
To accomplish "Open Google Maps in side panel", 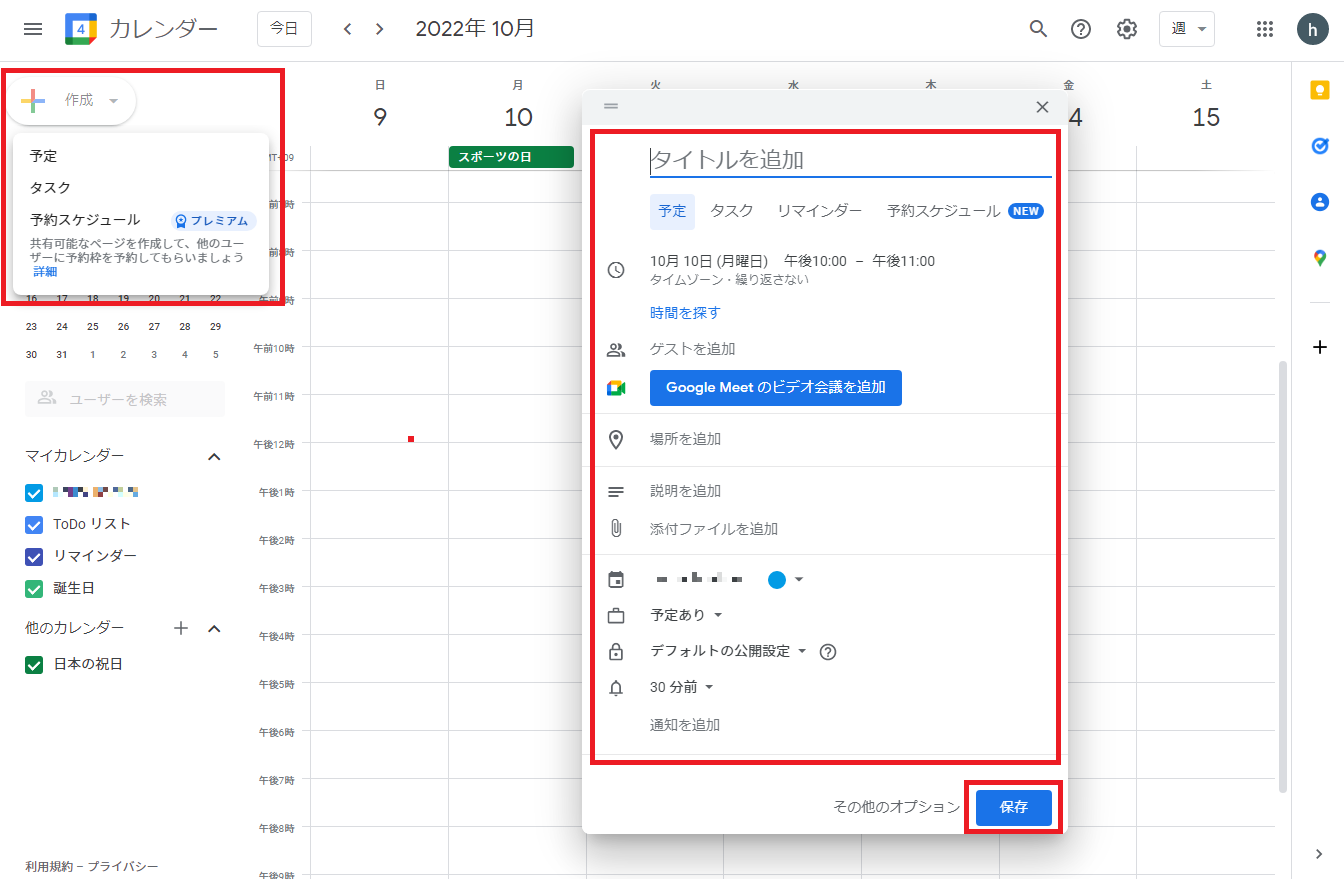I will coord(1319,258).
